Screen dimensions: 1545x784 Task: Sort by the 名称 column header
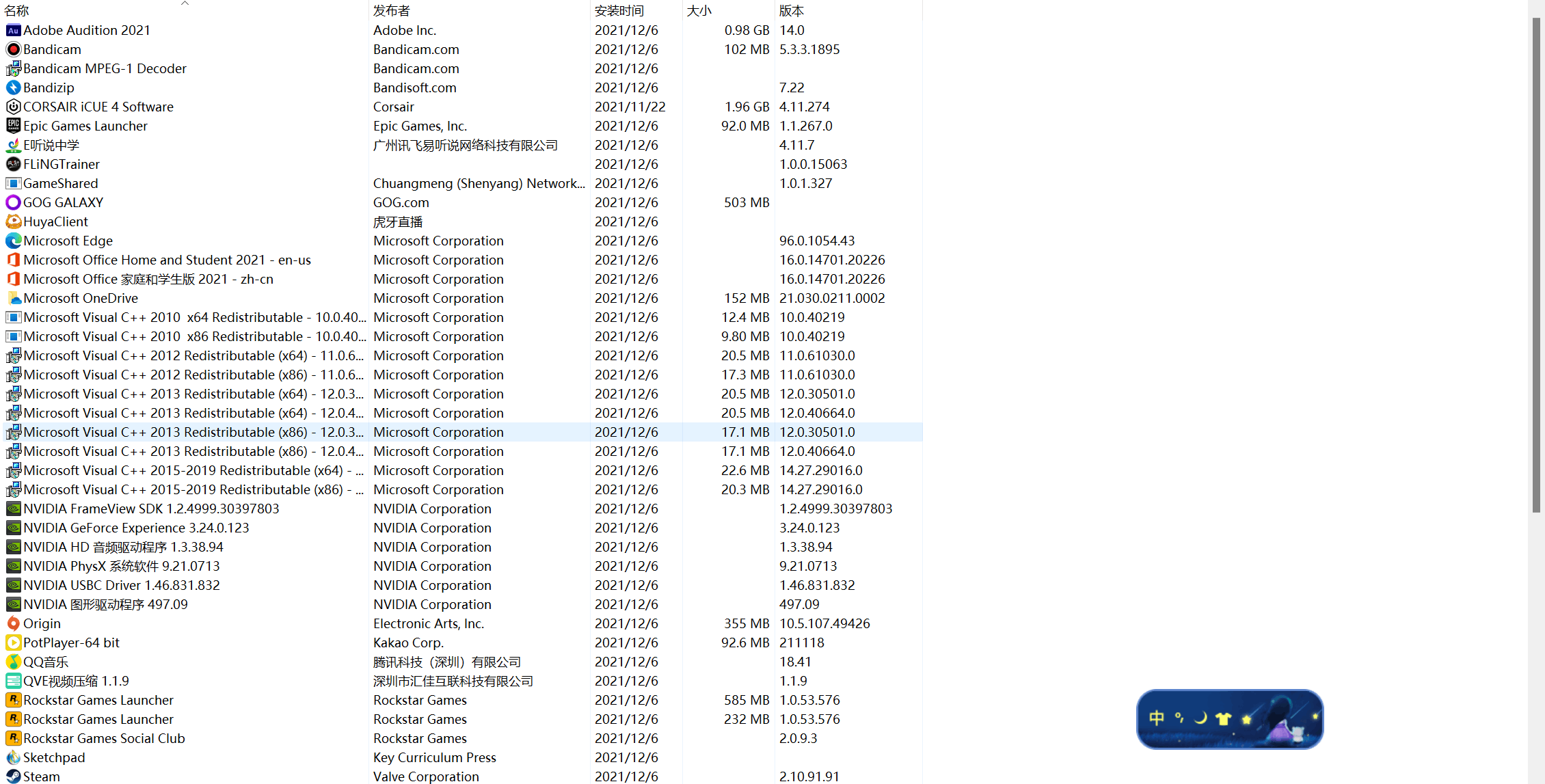[16, 10]
